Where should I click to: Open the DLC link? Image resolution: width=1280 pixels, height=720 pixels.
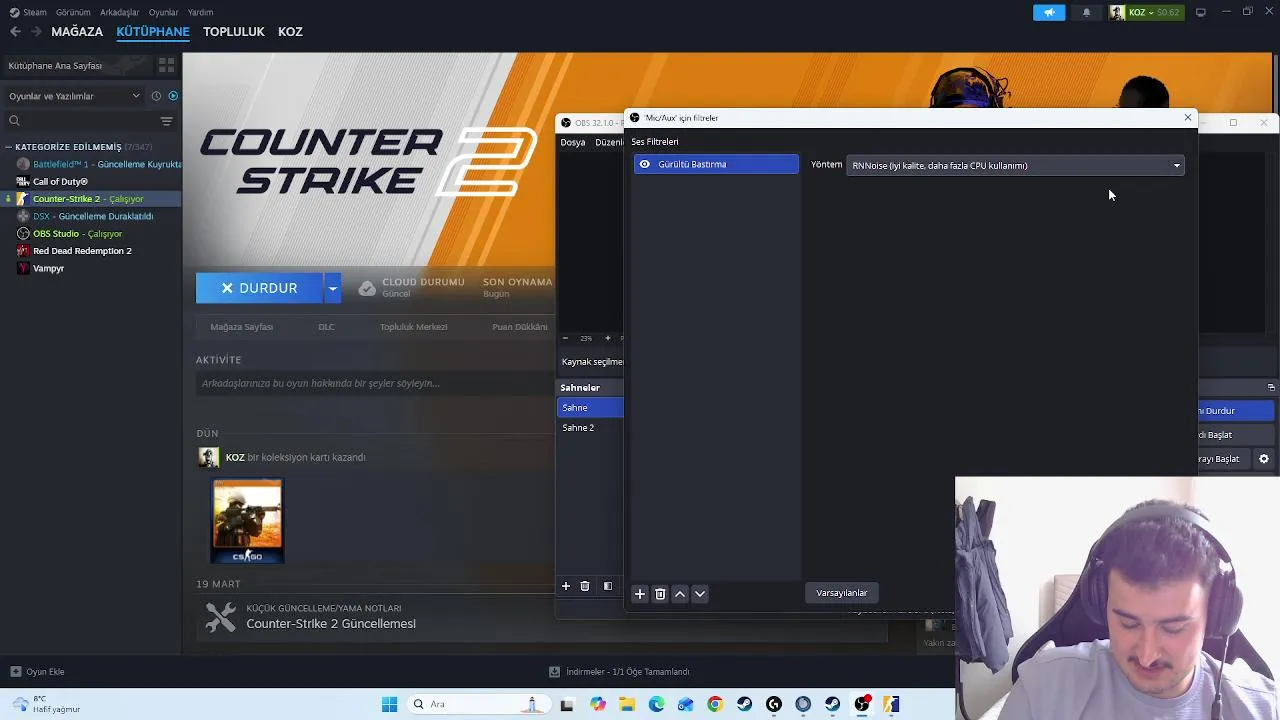click(326, 327)
